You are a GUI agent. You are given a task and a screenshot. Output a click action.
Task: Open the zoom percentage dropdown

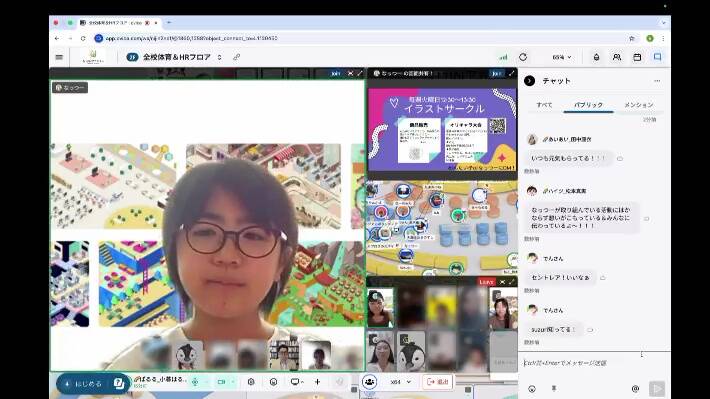point(562,57)
